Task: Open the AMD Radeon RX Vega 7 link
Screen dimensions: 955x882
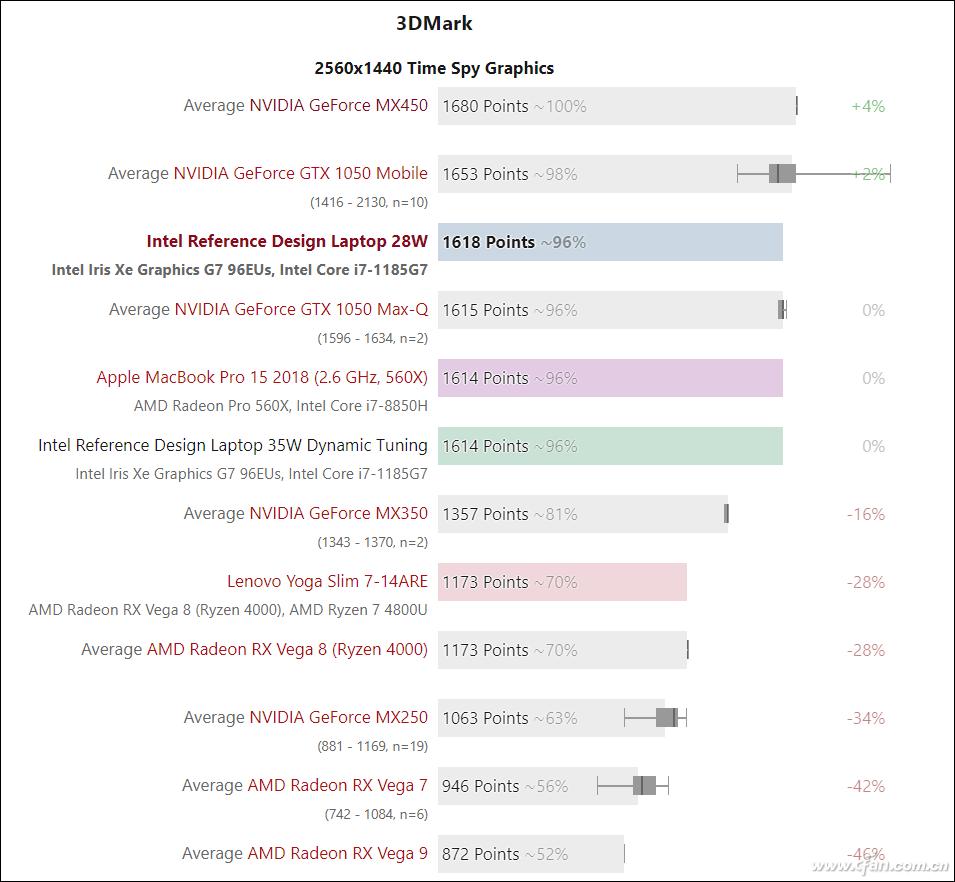Action: pos(337,785)
